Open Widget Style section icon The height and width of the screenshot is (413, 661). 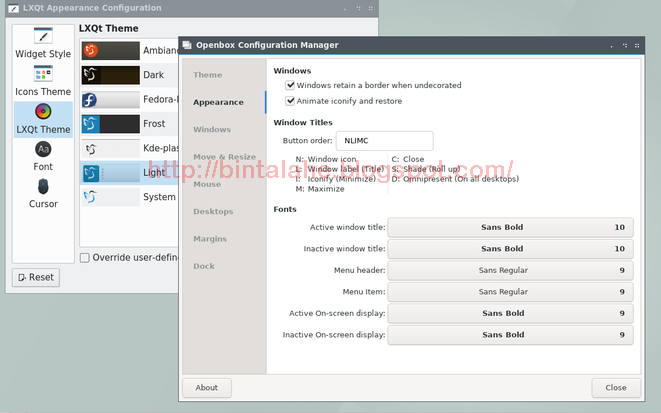pyautogui.click(x=43, y=36)
